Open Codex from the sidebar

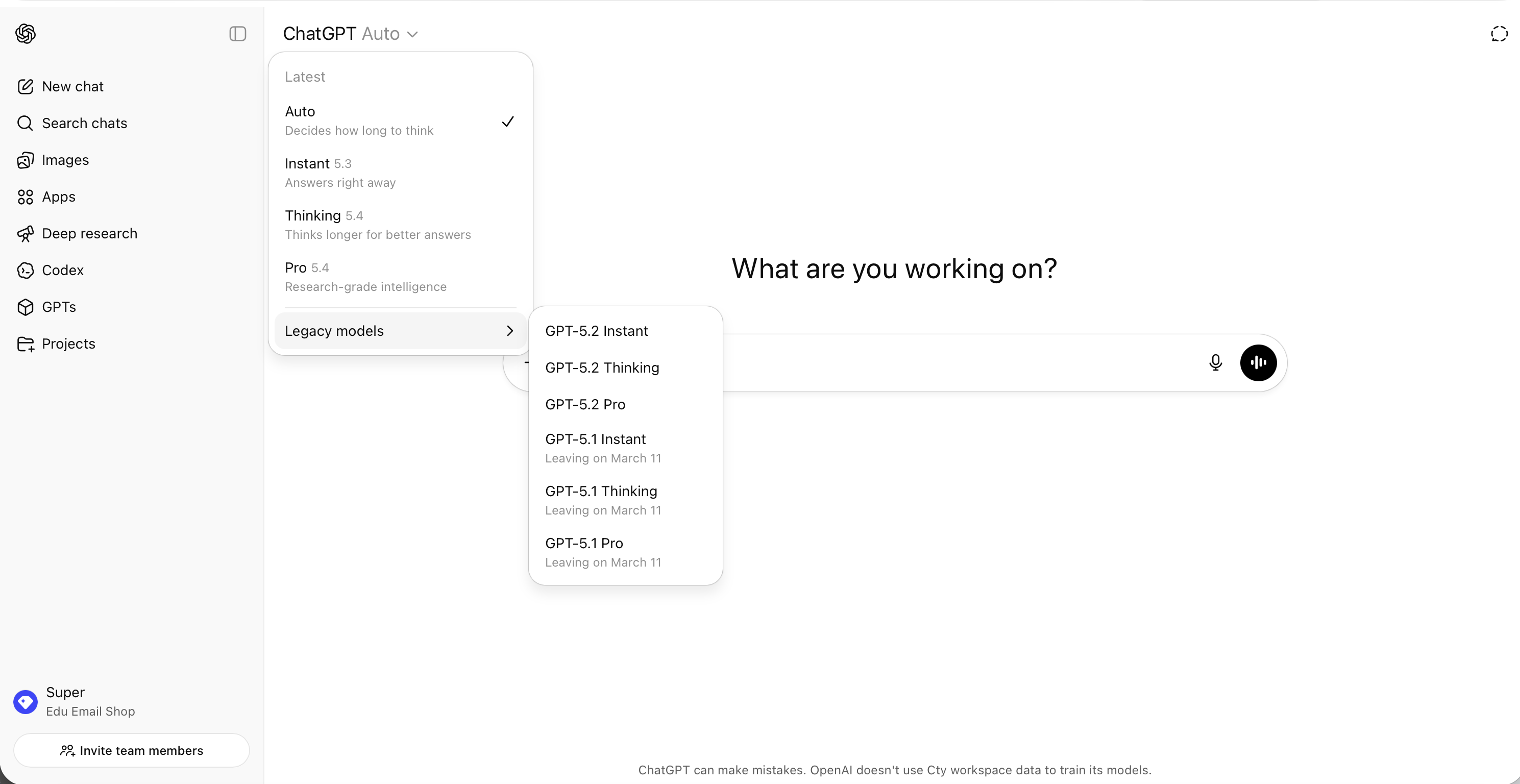[x=63, y=270]
